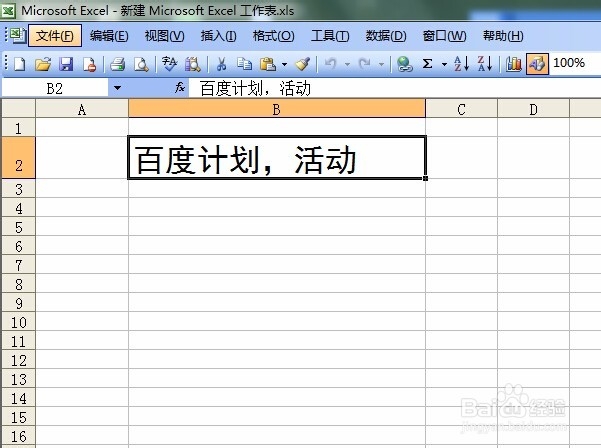Select row 1 header

point(18,127)
